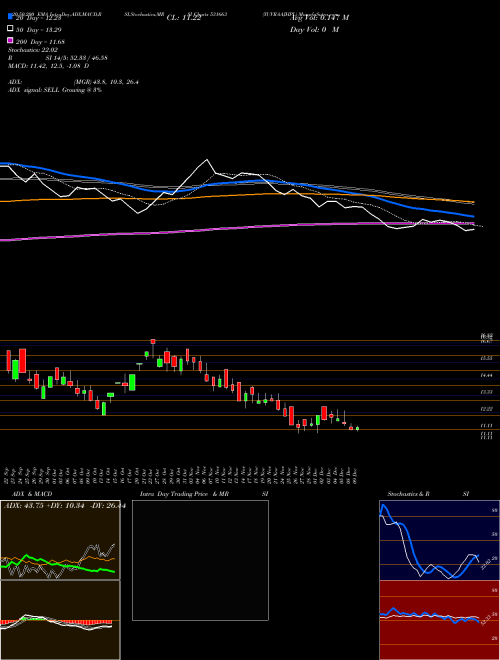
Task: Click the 'Stochastics: 22.02' reading
Action: [32, 50]
